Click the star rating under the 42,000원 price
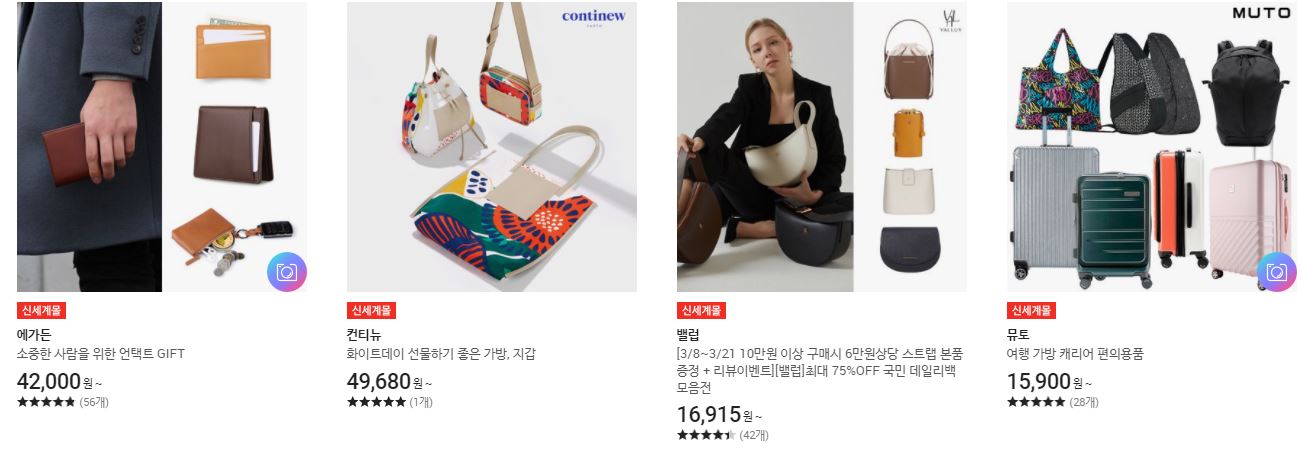Viewport: 1302px width, 453px height. pyautogui.click(x=46, y=402)
